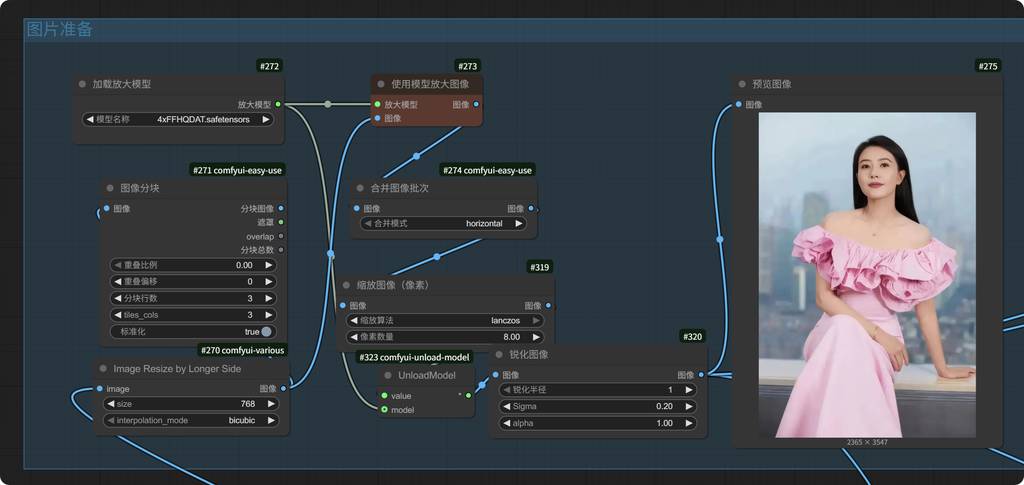The width and height of the screenshot is (1024, 485).
Task: Increase the Sigma value with right arrow
Action: [689, 406]
